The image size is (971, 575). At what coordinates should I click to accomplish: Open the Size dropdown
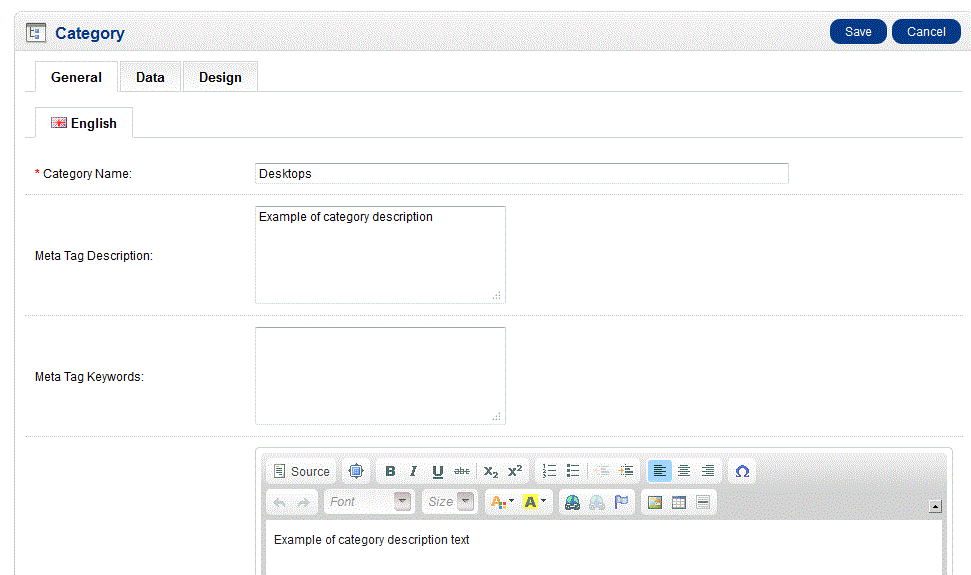[x=449, y=502]
